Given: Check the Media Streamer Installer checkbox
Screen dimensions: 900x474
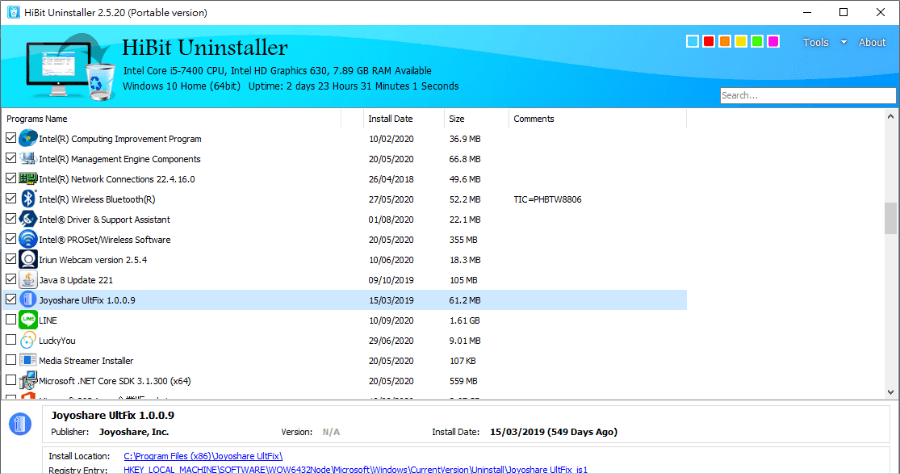Looking at the screenshot, I should click(x=11, y=360).
